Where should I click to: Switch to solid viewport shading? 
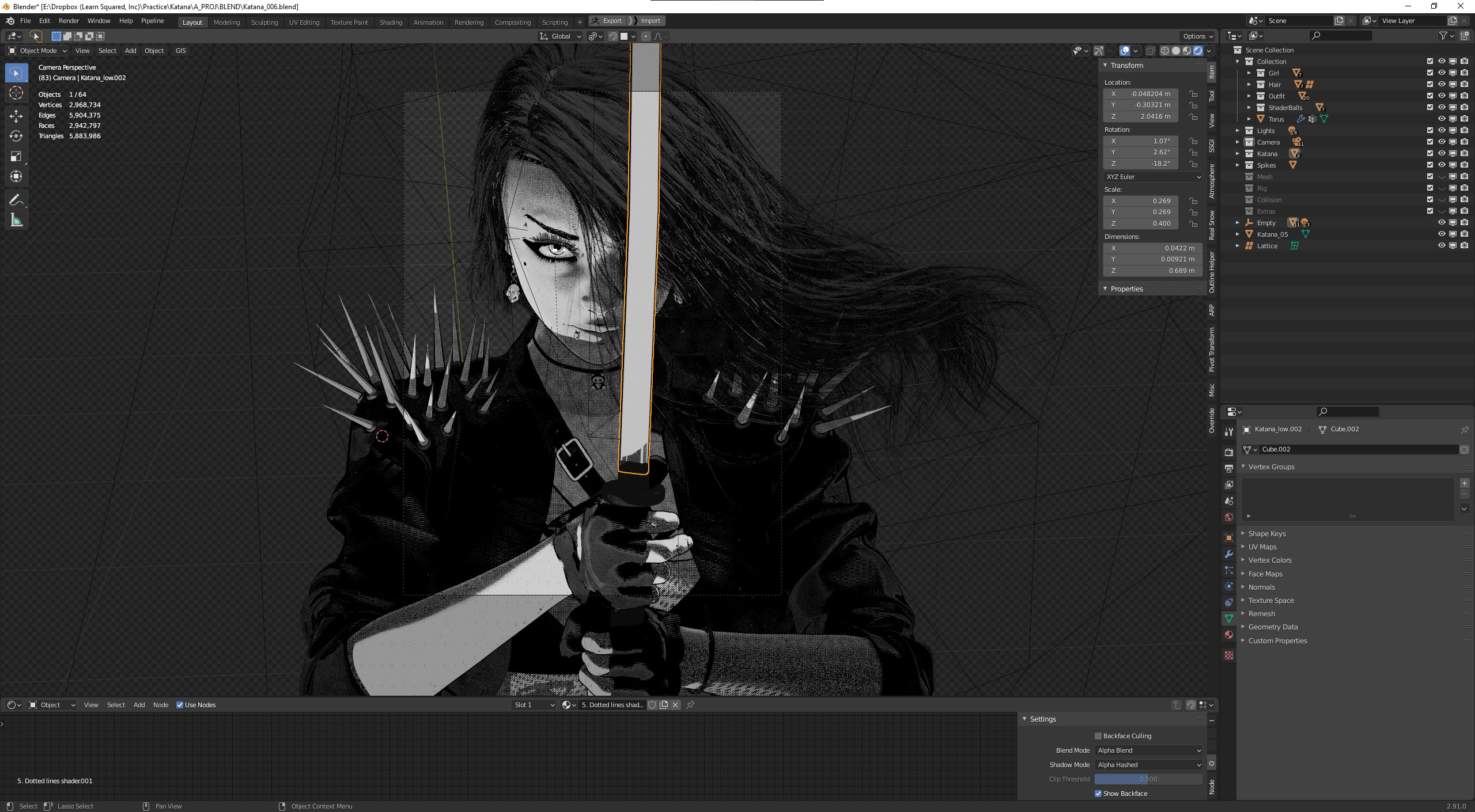click(1176, 51)
